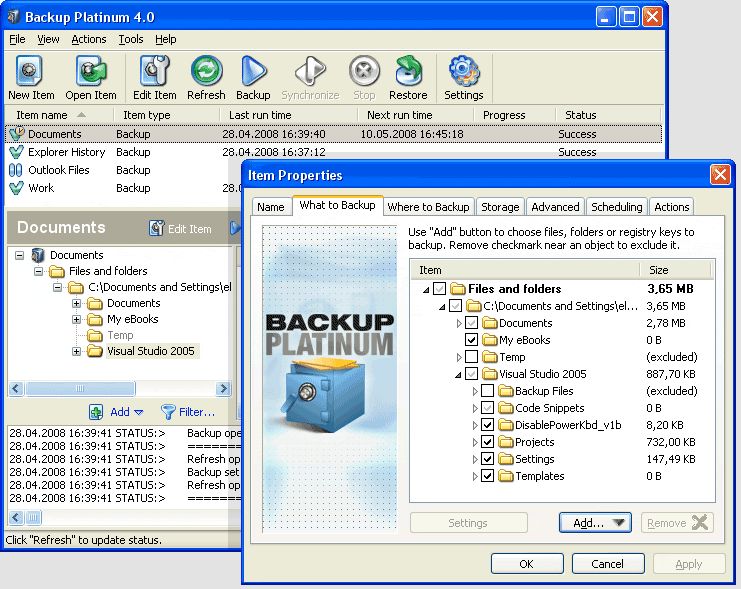Click Files and folders folder icon in dialog
Viewport: 741px width, 589px height.
pyautogui.click(x=457, y=288)
